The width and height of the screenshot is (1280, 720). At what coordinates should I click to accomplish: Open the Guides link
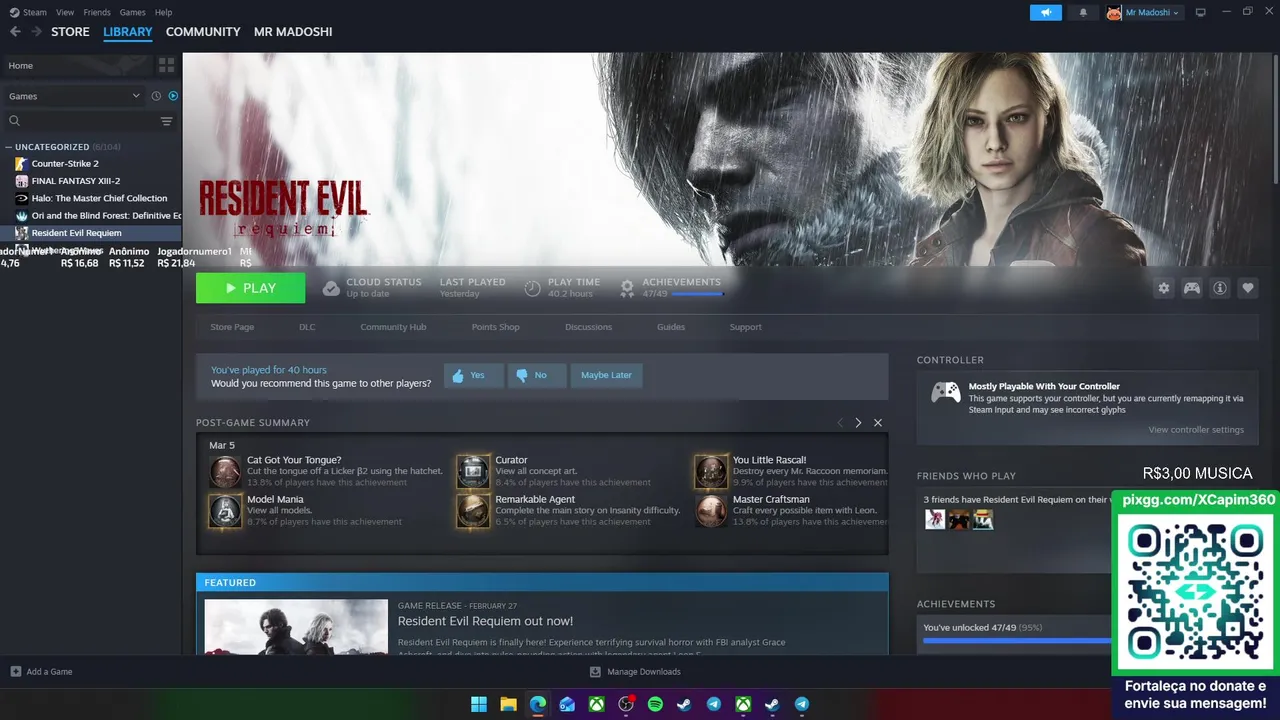pos(671,327)
